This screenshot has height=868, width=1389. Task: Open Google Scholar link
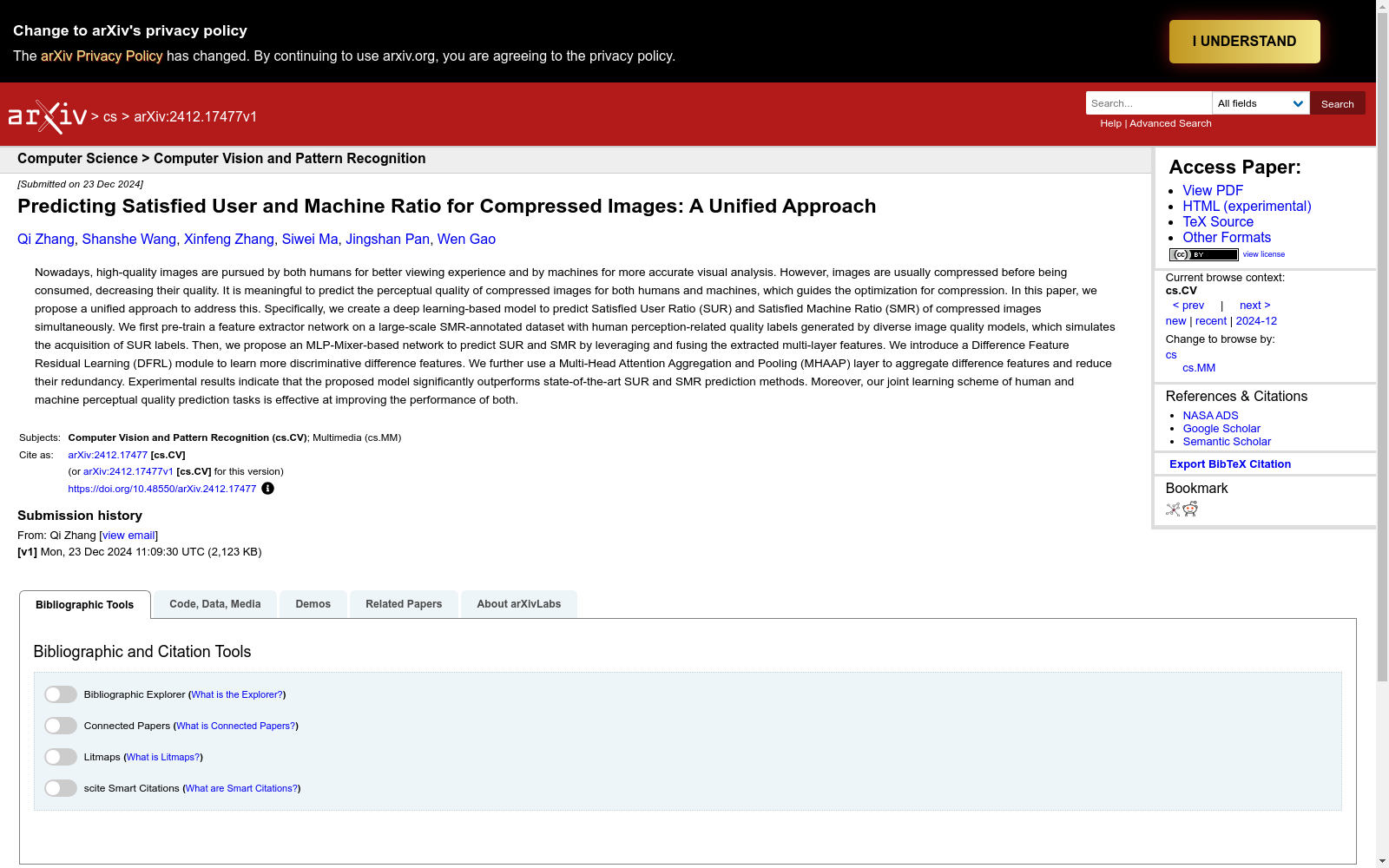(x=1221, y=429)
